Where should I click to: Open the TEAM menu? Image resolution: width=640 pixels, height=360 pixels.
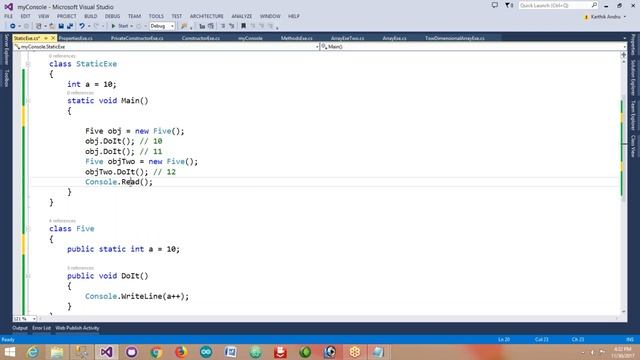[x=134, y=16]
